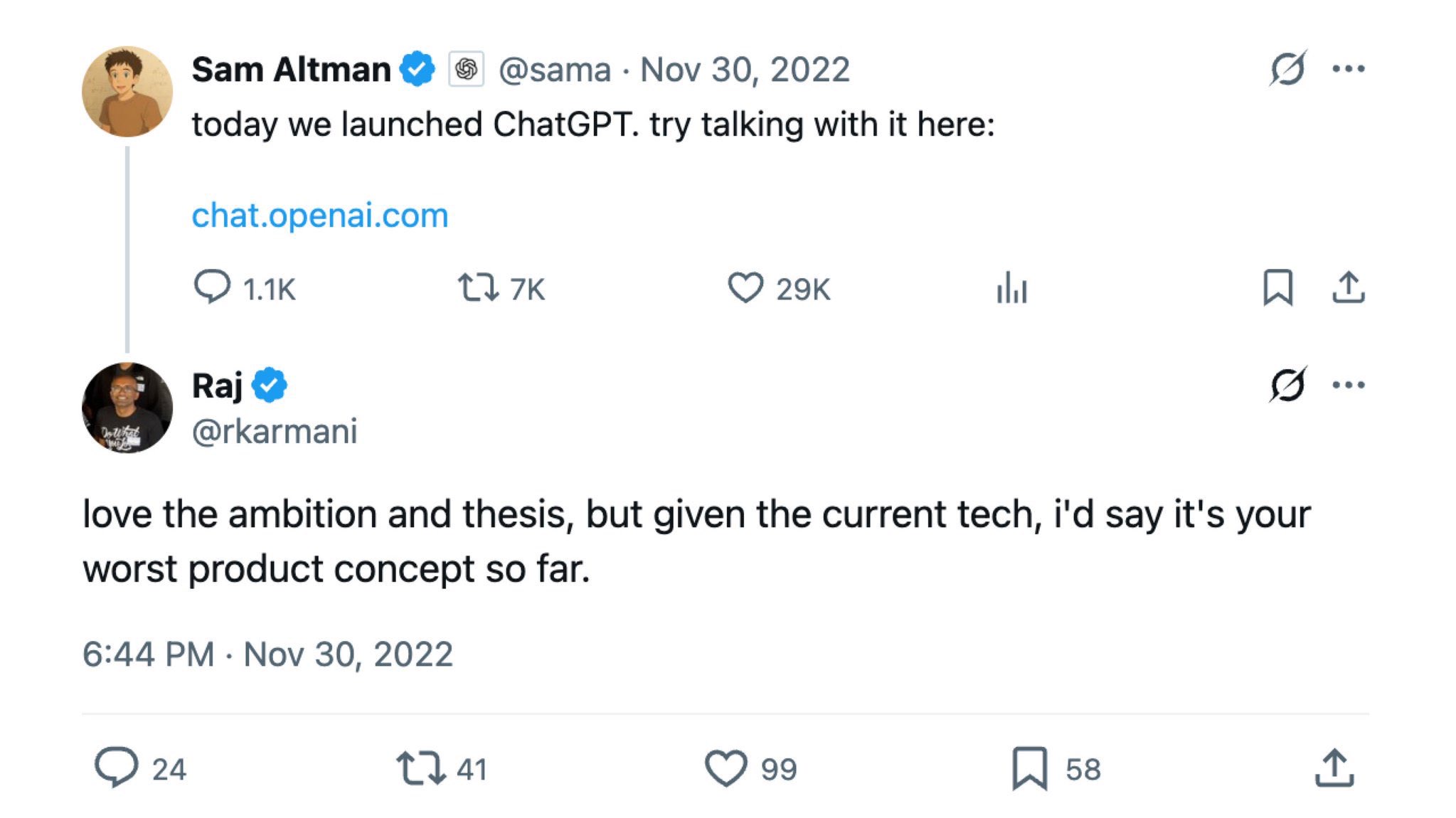
Task: Click Raj's profile picture
Action: coord(127,408)
